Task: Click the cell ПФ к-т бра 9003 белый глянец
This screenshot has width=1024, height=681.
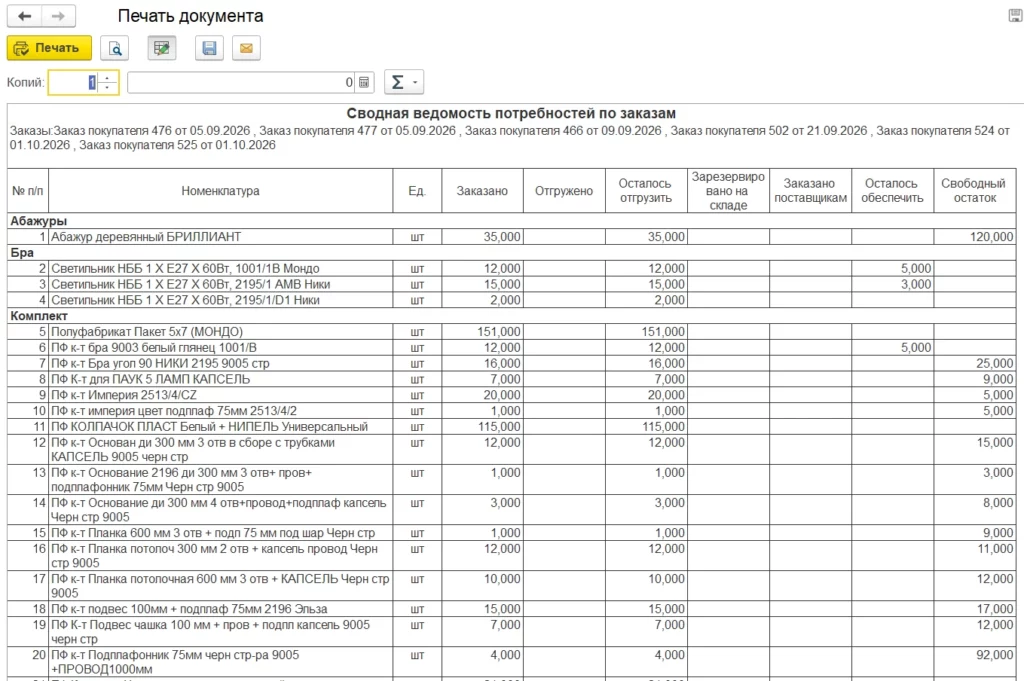Action: point(221,347)
